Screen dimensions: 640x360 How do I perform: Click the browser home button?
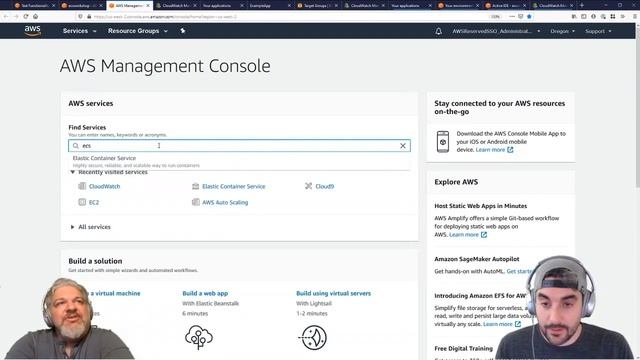point(36,16)
